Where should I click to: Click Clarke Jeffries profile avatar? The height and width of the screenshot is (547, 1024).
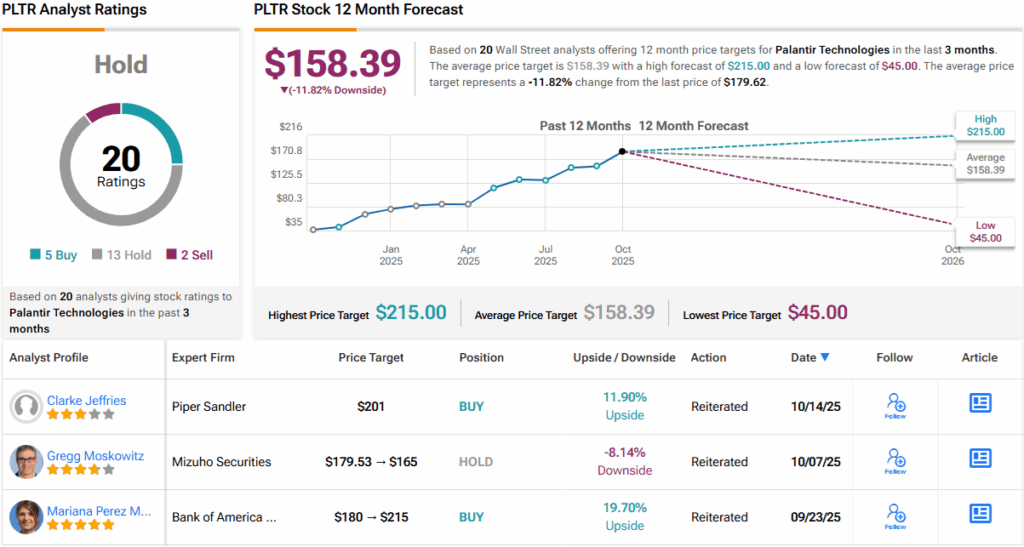click(26, 406)
